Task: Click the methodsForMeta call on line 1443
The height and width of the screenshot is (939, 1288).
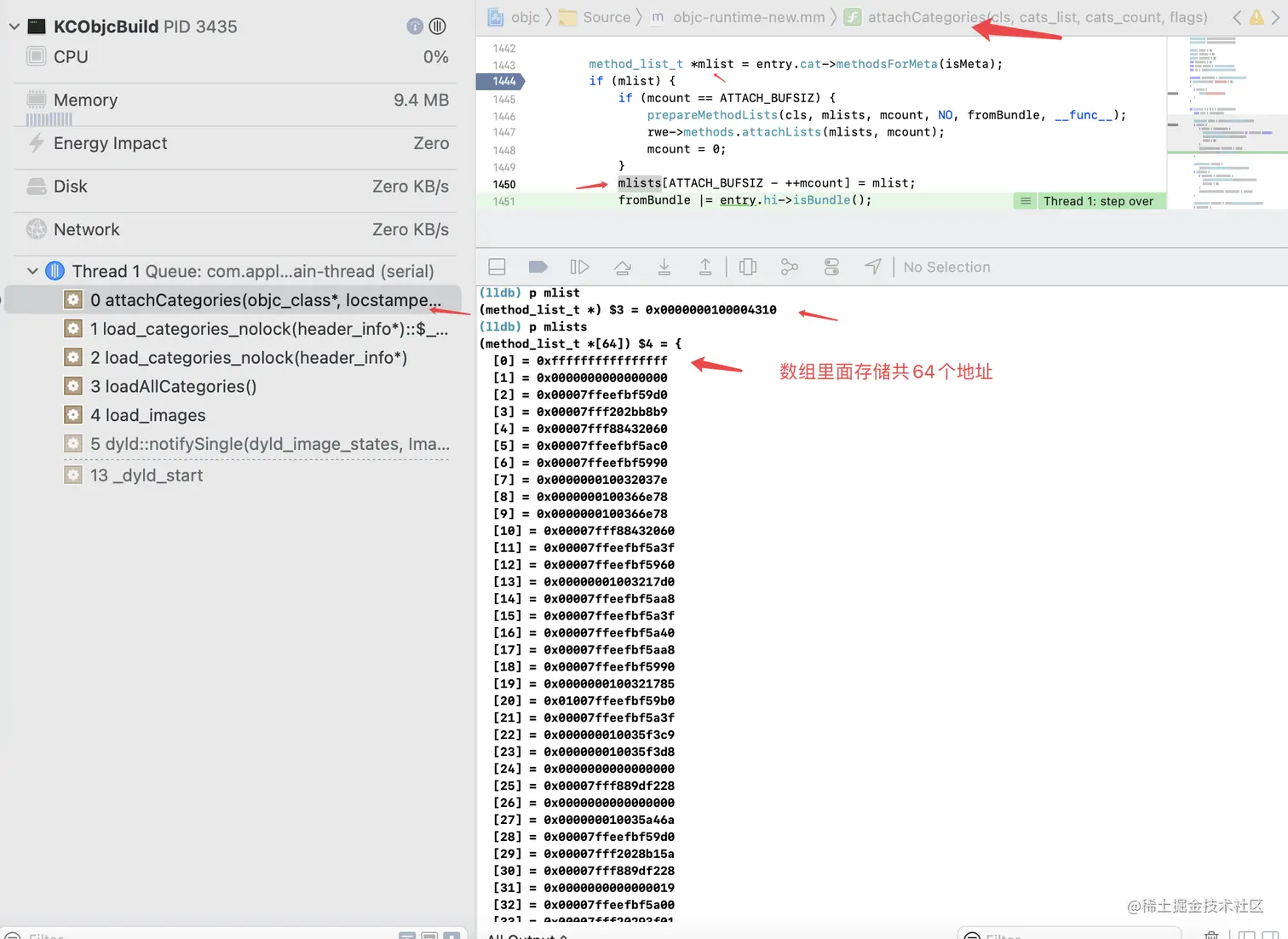Action: (886, 64)
